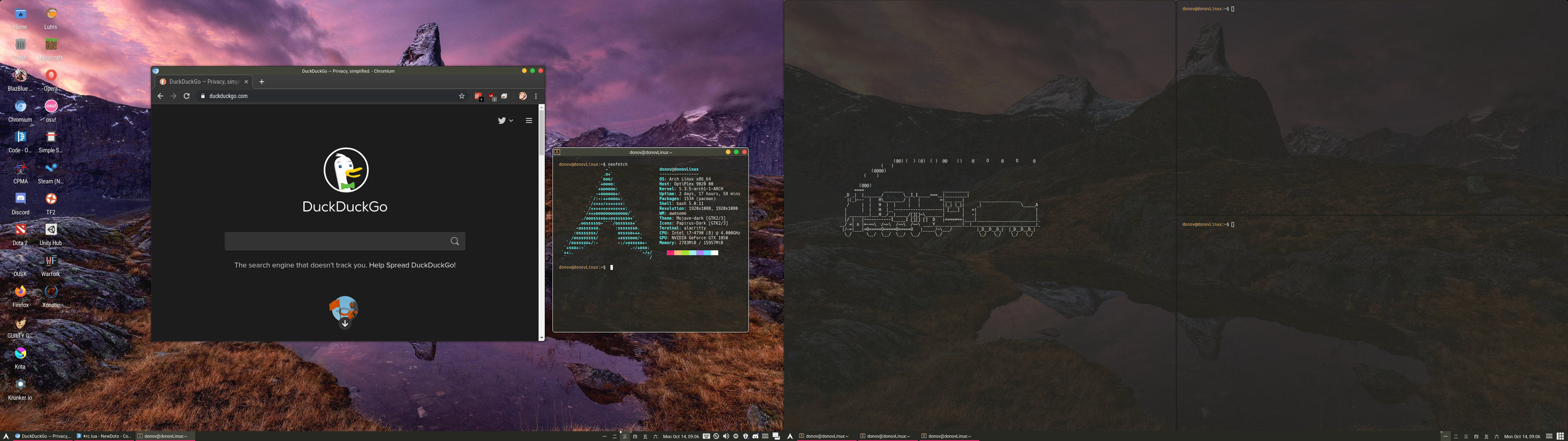This screenshot has width=1568, height=441.
Task: Launch the Steam desktop shortcut
Action: click(x=51, y=169)
